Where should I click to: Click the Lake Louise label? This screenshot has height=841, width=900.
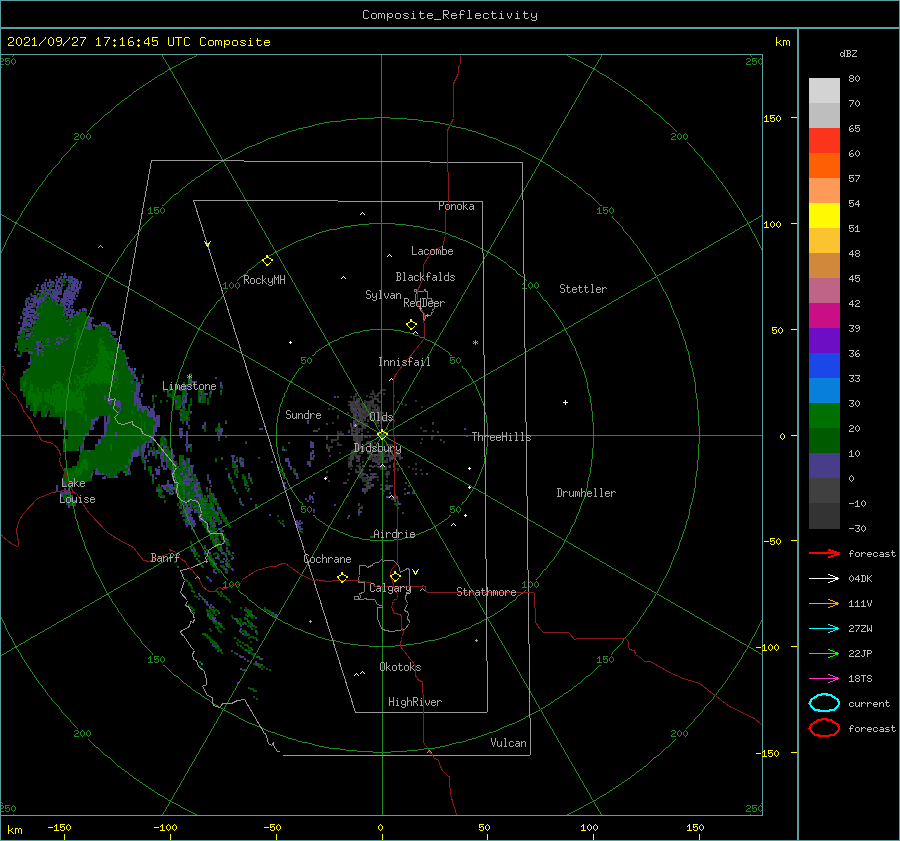77,491
